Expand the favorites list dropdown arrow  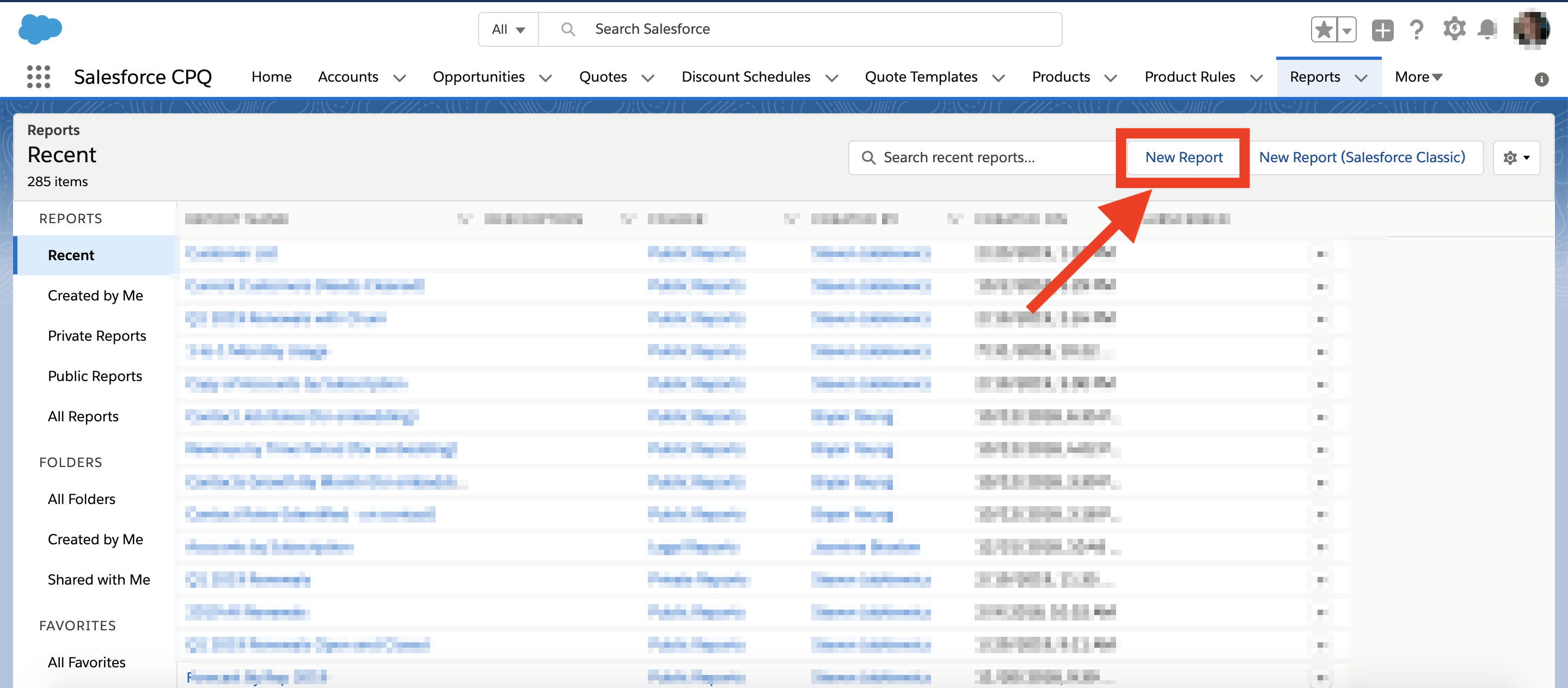pos(1346,29)
